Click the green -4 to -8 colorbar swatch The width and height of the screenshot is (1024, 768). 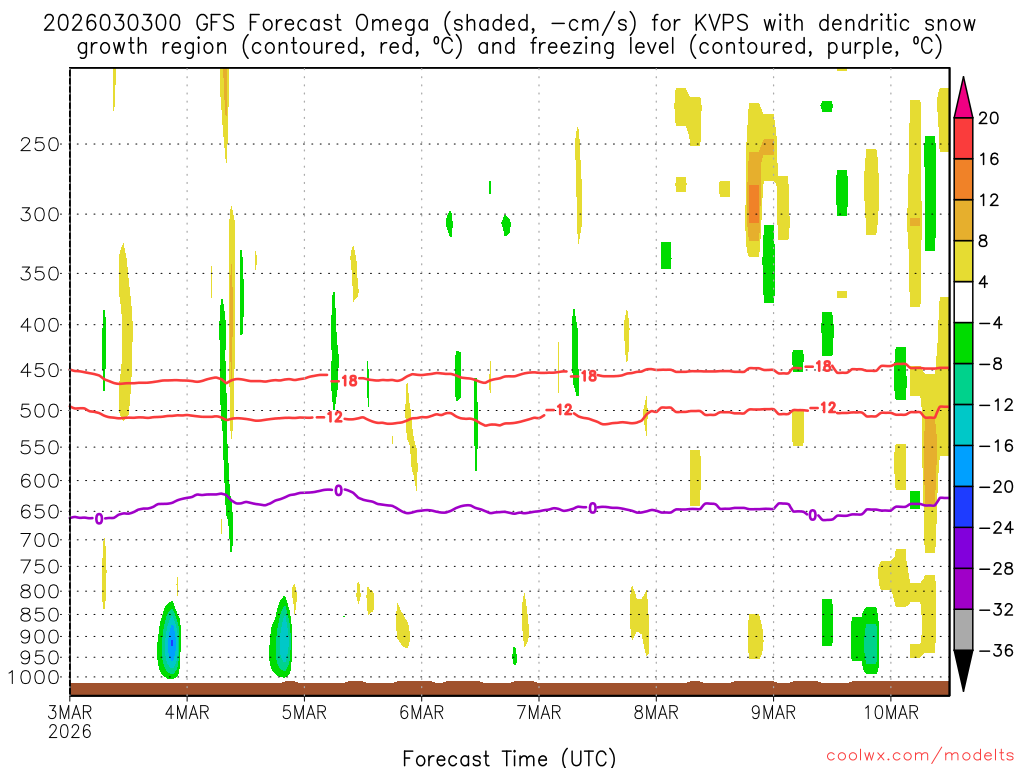point(963,343)
